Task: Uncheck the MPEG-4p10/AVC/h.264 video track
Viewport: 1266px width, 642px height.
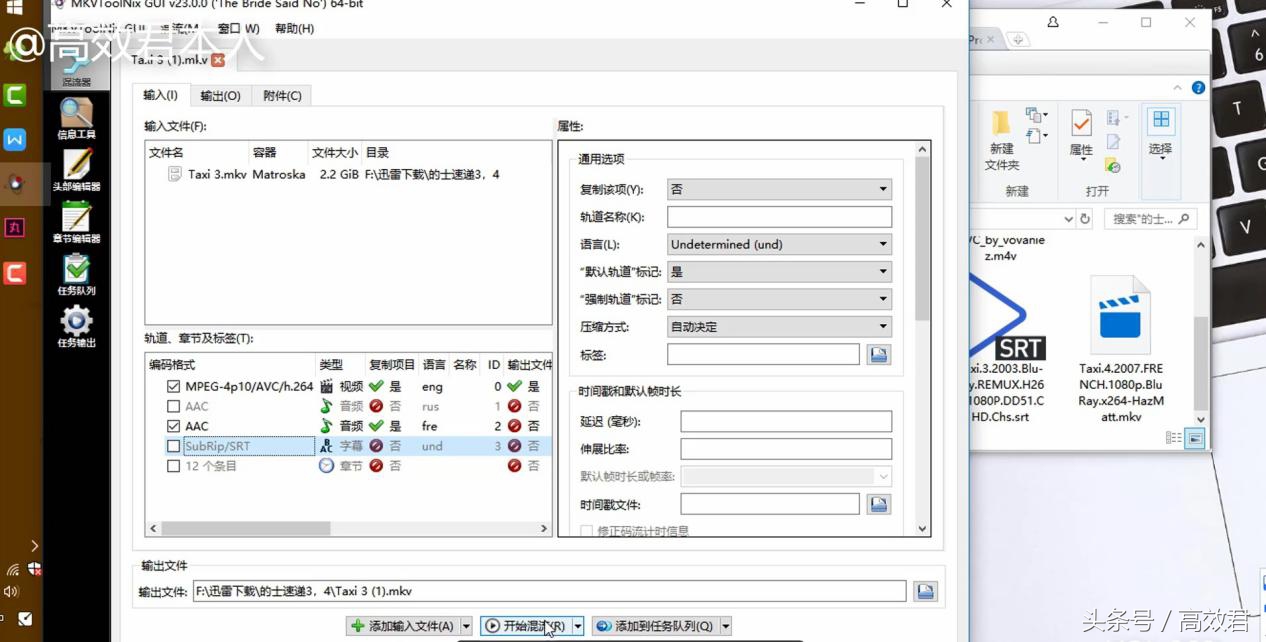Action: 173,386
